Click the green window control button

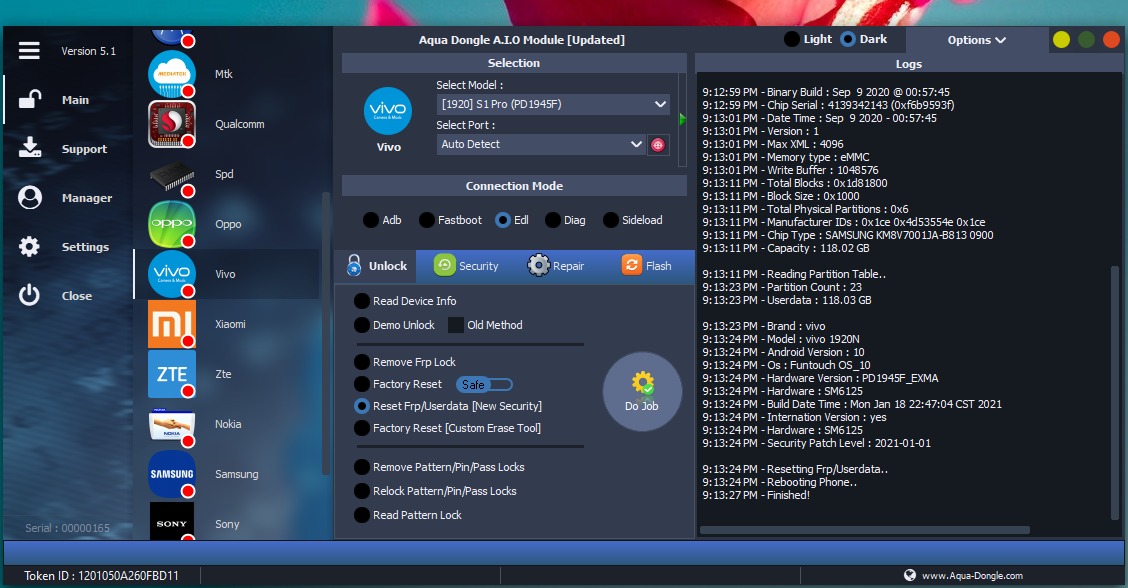tap(1086, 40)
